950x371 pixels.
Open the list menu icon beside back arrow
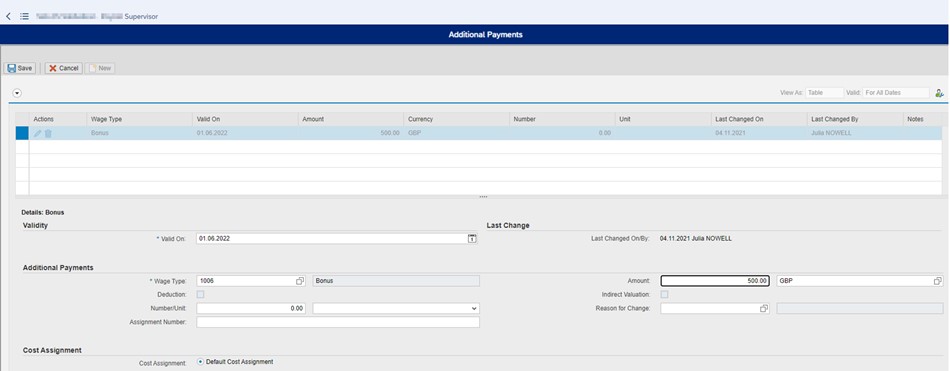(24, 16)
